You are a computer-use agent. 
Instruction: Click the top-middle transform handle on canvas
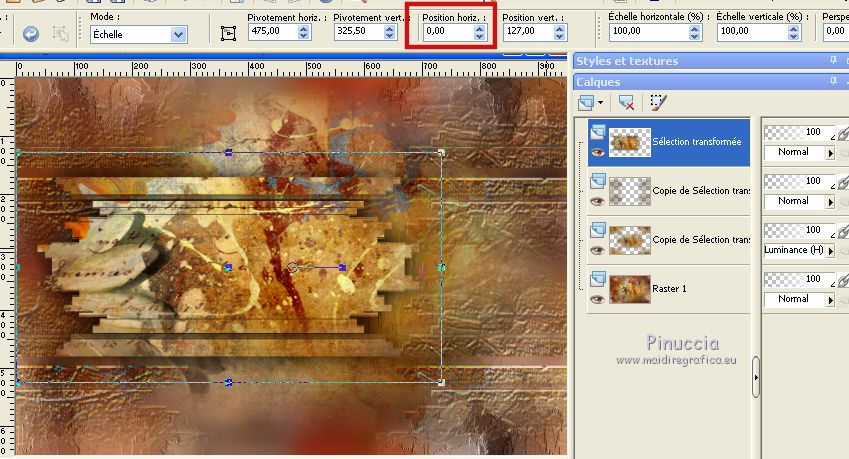[x=228, y=153]
